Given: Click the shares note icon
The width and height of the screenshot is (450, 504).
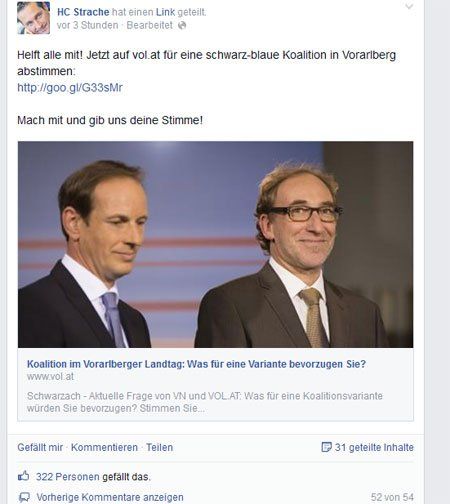Looking at the screenshot, I should pos(326,447).
